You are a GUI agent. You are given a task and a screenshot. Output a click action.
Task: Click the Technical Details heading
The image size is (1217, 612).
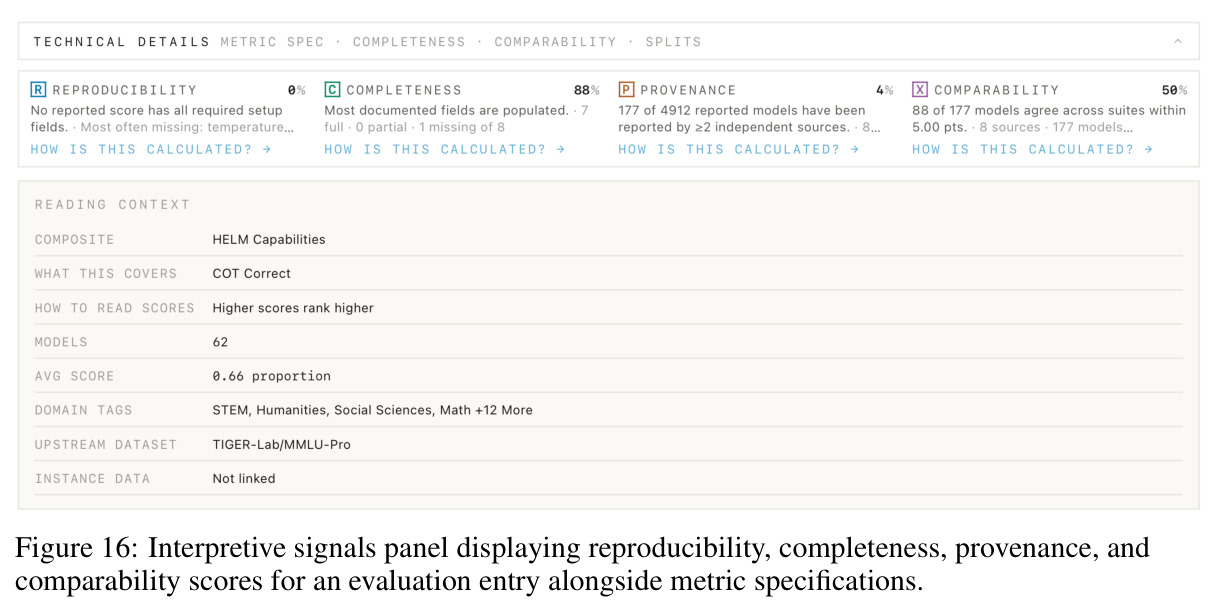click(x=122, y=42)
